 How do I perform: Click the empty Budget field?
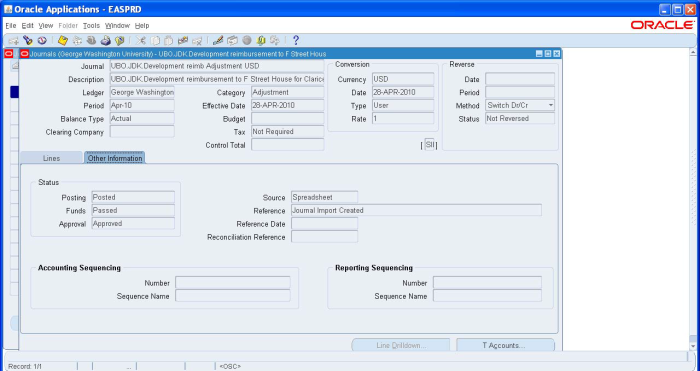click(x=288, y=119)
